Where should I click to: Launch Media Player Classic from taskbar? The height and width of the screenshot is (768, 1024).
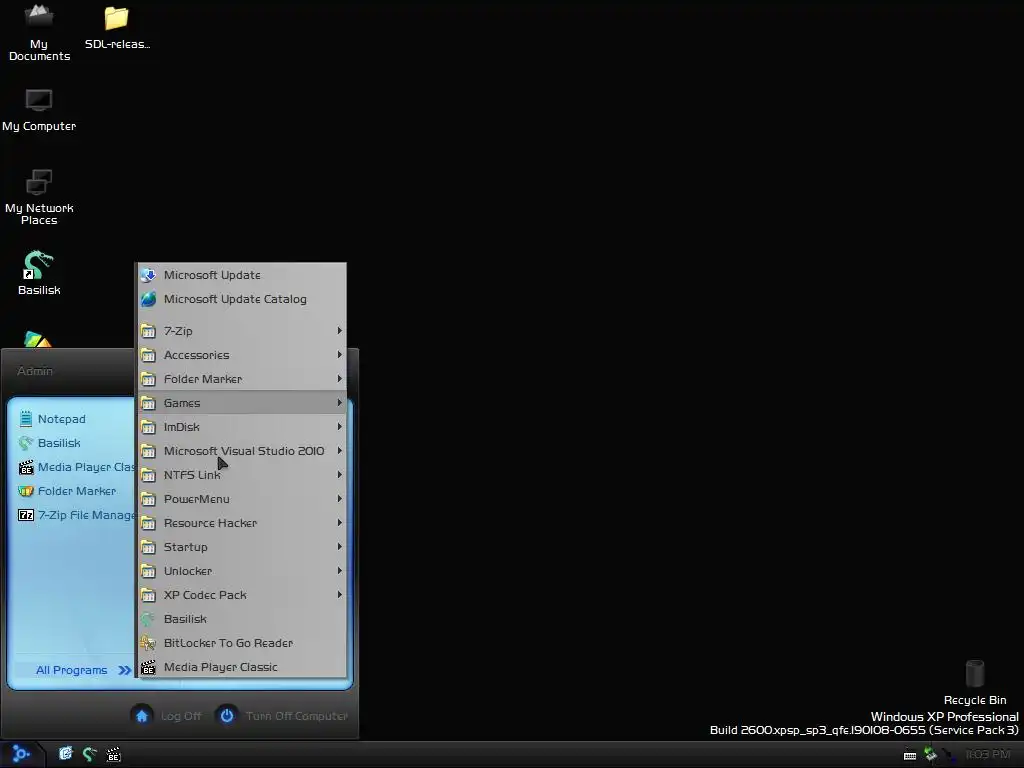coord(114,755)
